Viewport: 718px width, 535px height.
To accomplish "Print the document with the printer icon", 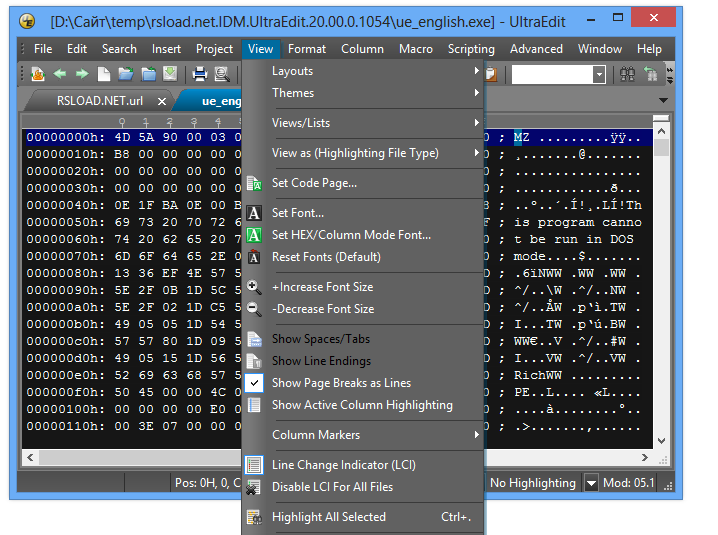I will (x=200, y=74).
